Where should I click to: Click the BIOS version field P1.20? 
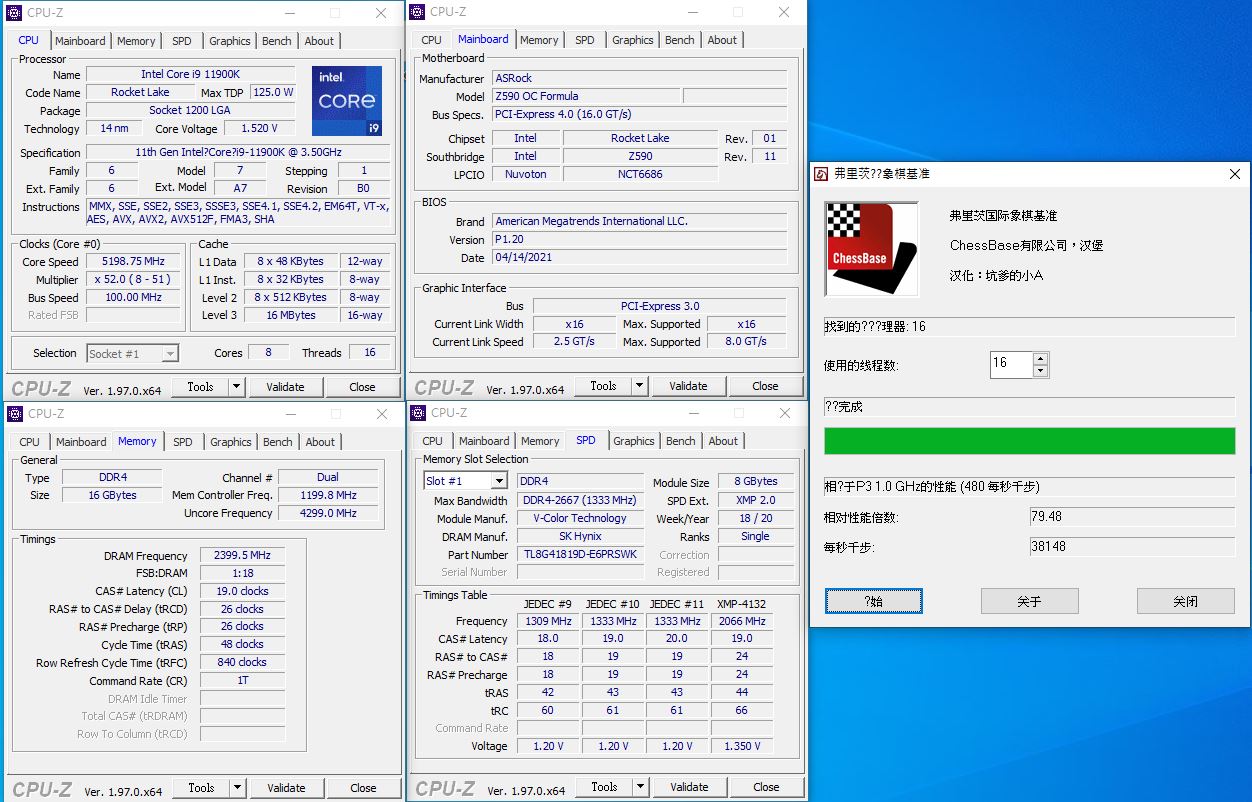point(639,240)
